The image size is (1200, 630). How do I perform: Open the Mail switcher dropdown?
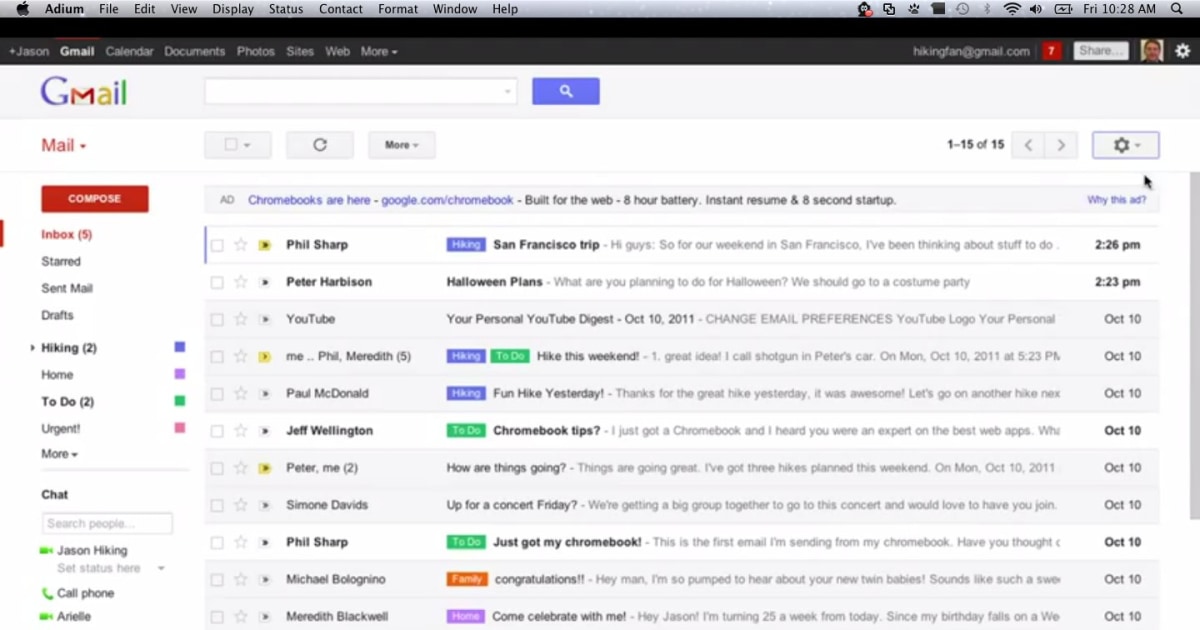pos(64,146)
